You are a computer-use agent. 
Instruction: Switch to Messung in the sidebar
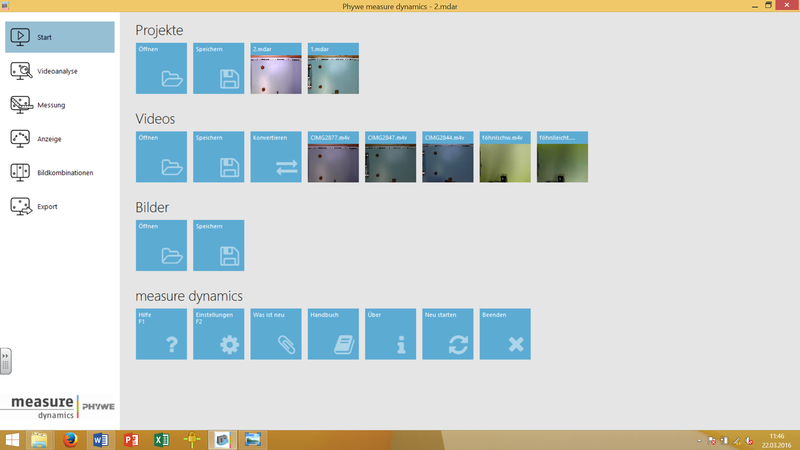(x=59, y=104)
